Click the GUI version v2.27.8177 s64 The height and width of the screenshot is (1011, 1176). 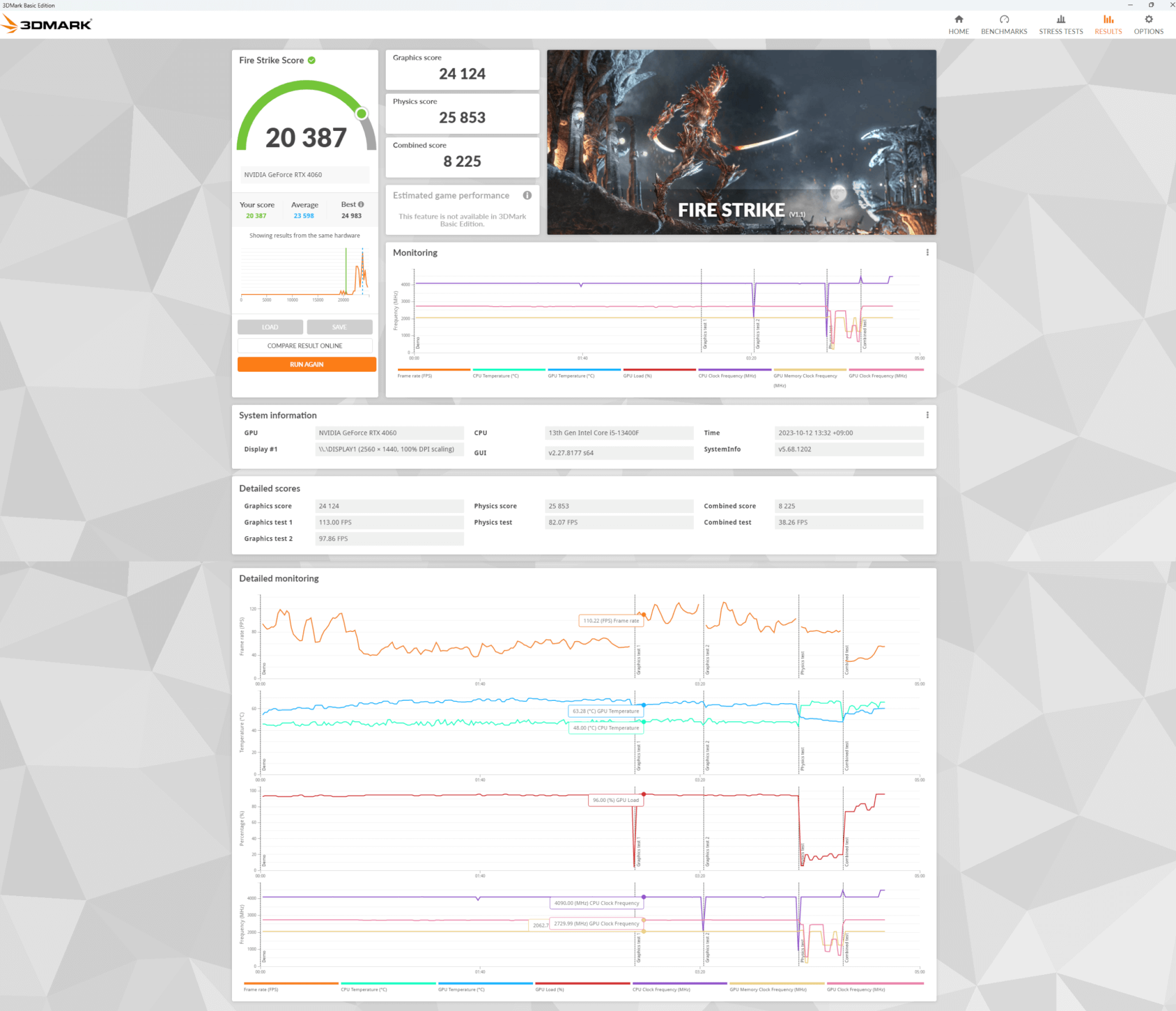(619, 453)
